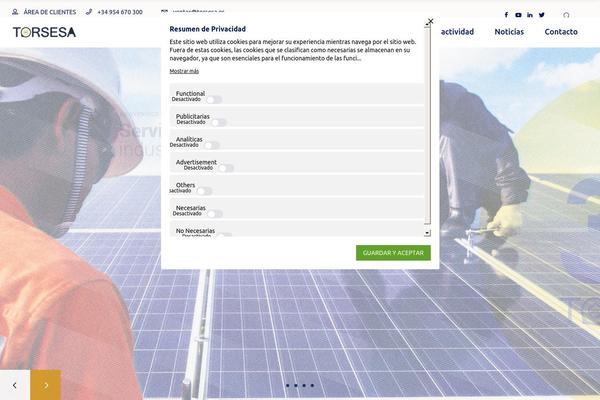Open the Área de Clientes link
The height and width of the screenshot is (400, 600).
point(50,12)
